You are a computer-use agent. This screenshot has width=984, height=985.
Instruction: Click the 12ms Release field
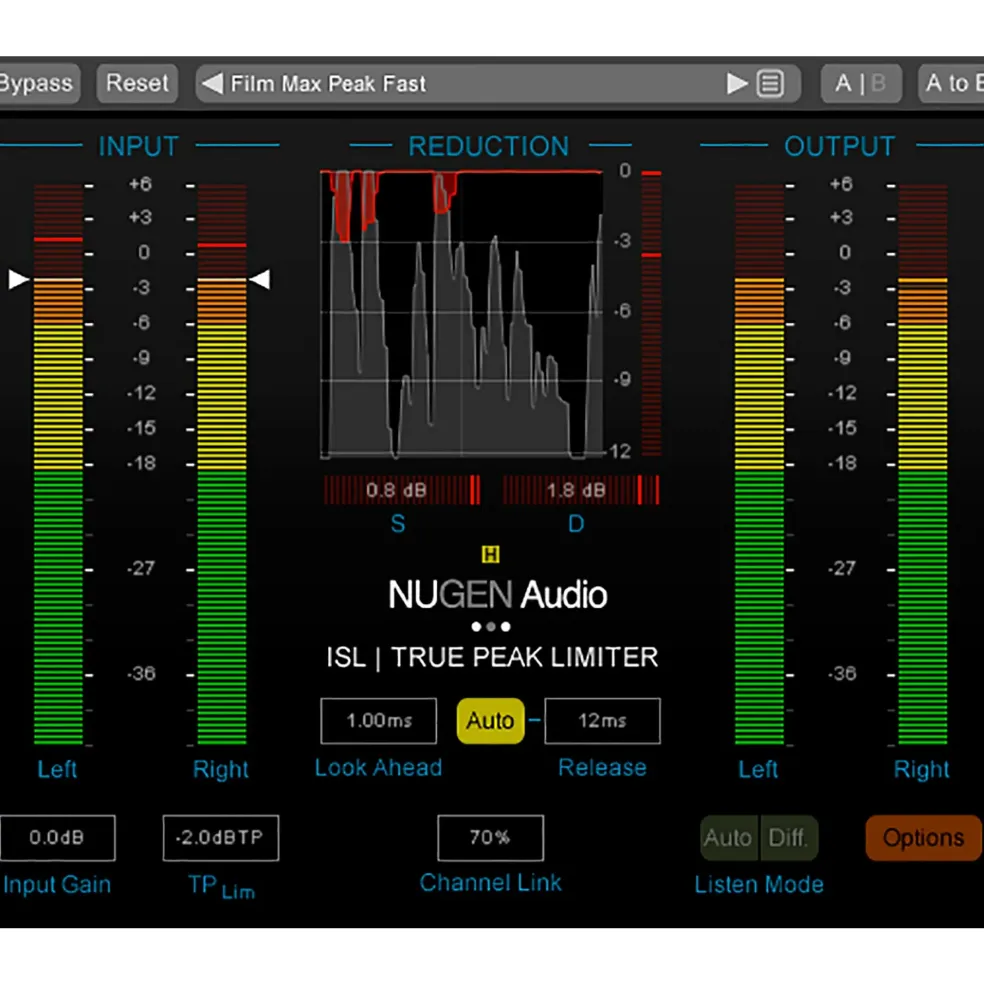tap(603, 721)
